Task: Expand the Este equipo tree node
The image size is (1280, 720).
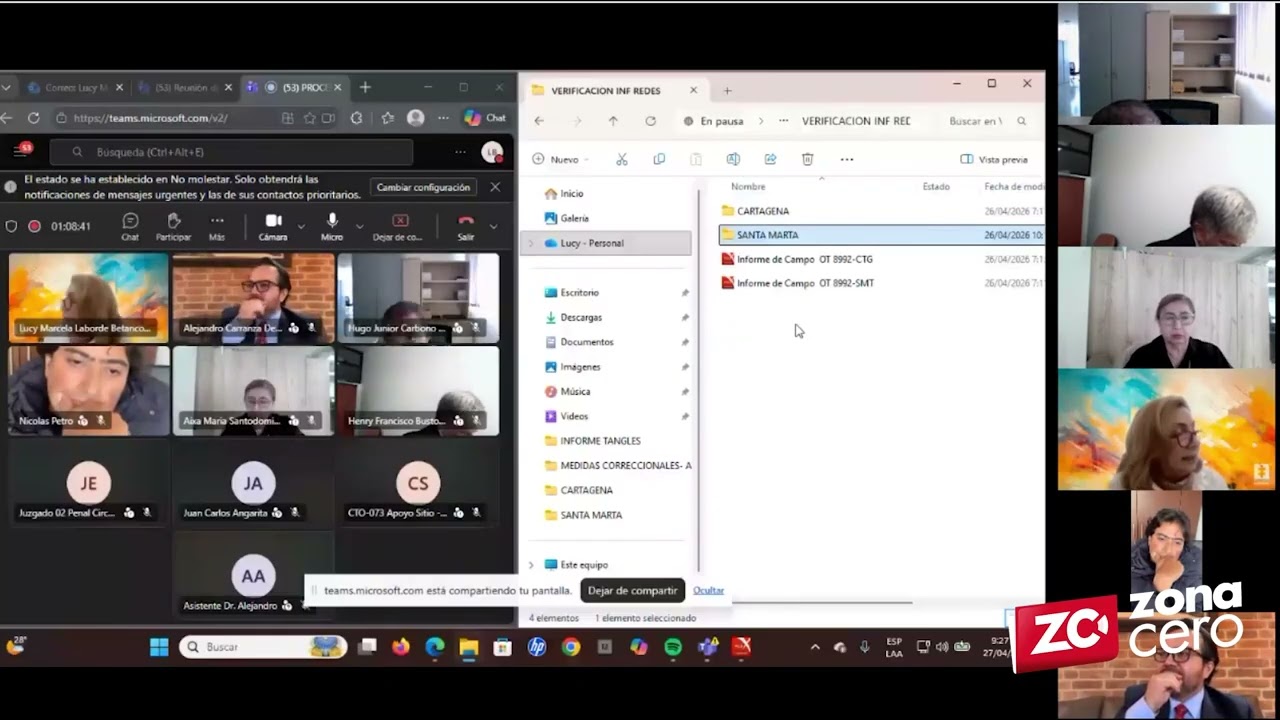Action: coord(531,565)
